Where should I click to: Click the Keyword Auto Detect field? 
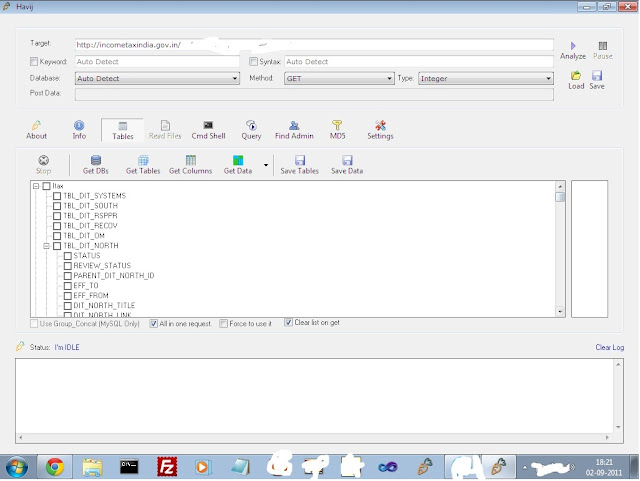(x=157, y=62)
